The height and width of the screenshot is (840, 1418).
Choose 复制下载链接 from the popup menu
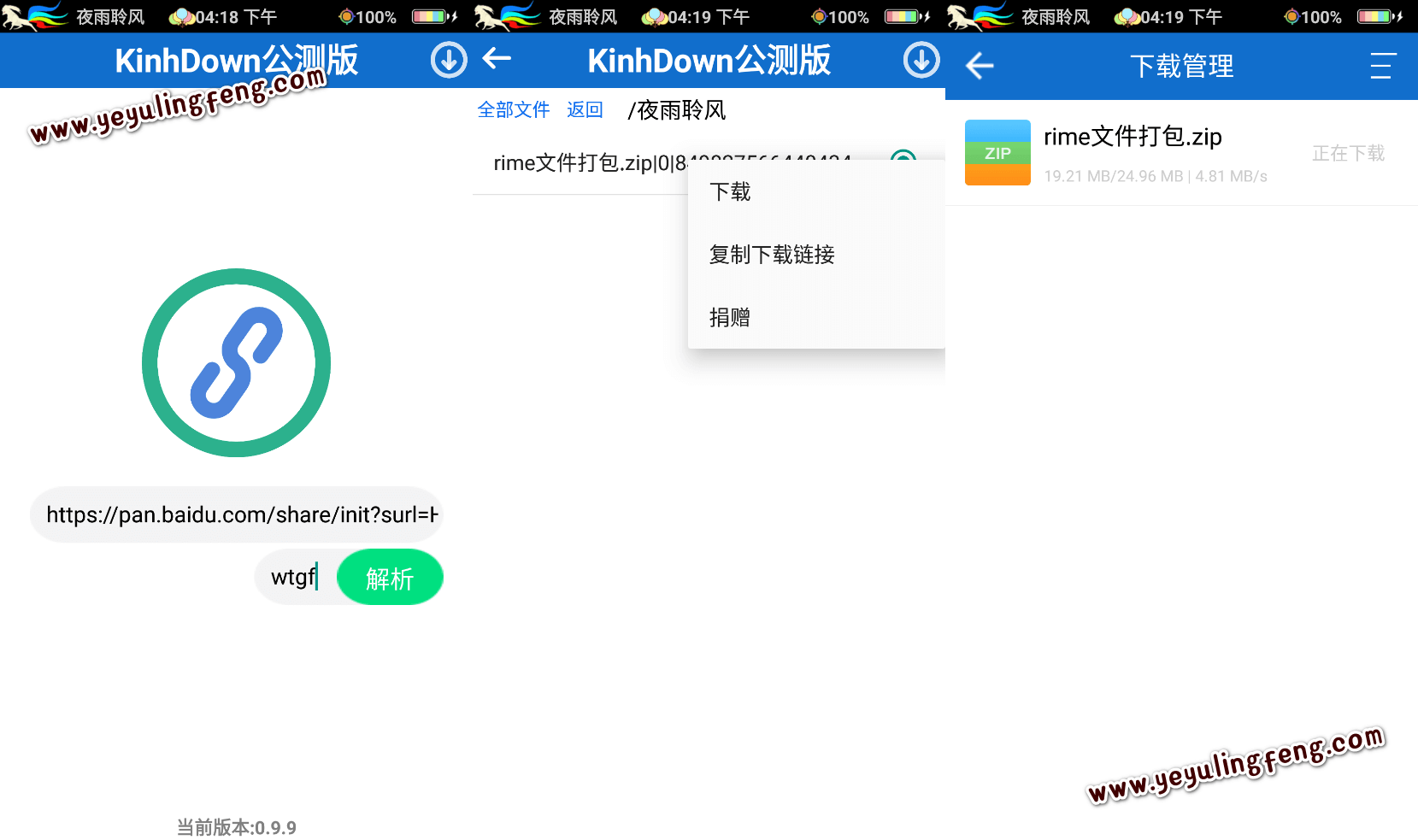tap(816, 255)
